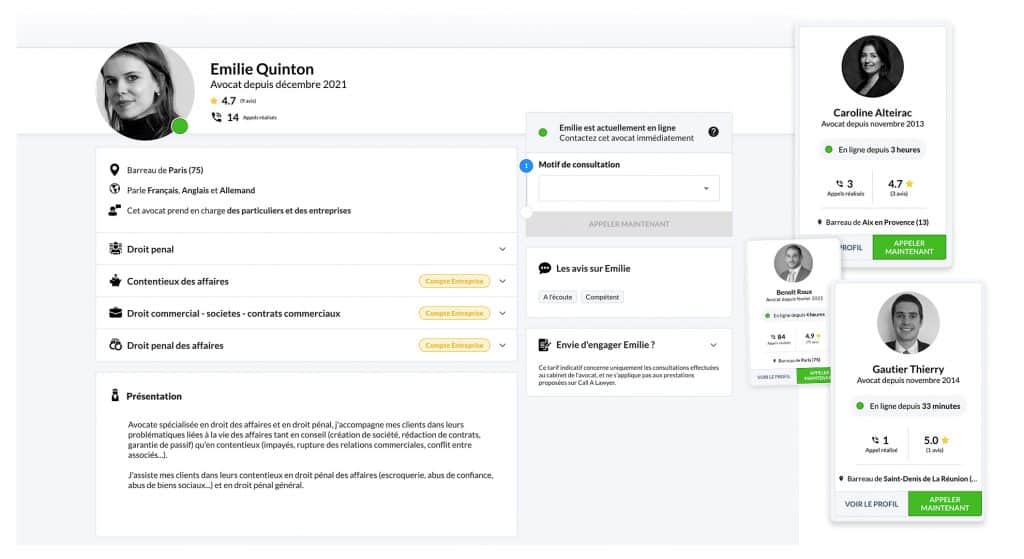1024x559 pixels.
Task: Click Gautier Thierry's profile photo
Action: click(x=908, y=323)
